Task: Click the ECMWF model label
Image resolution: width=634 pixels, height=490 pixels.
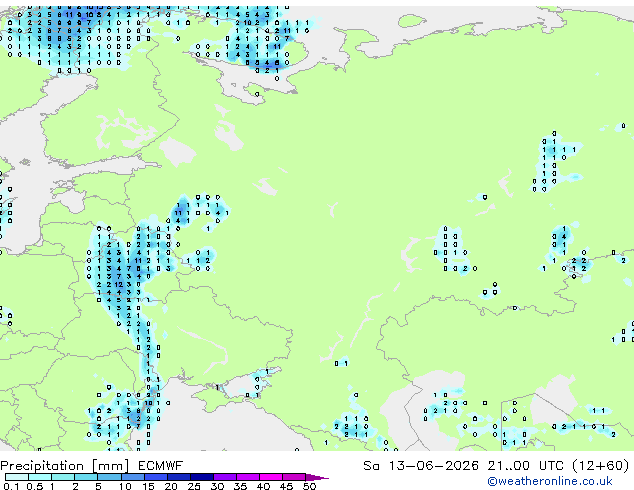Action: pyautogui.click(x=161, y=466)
